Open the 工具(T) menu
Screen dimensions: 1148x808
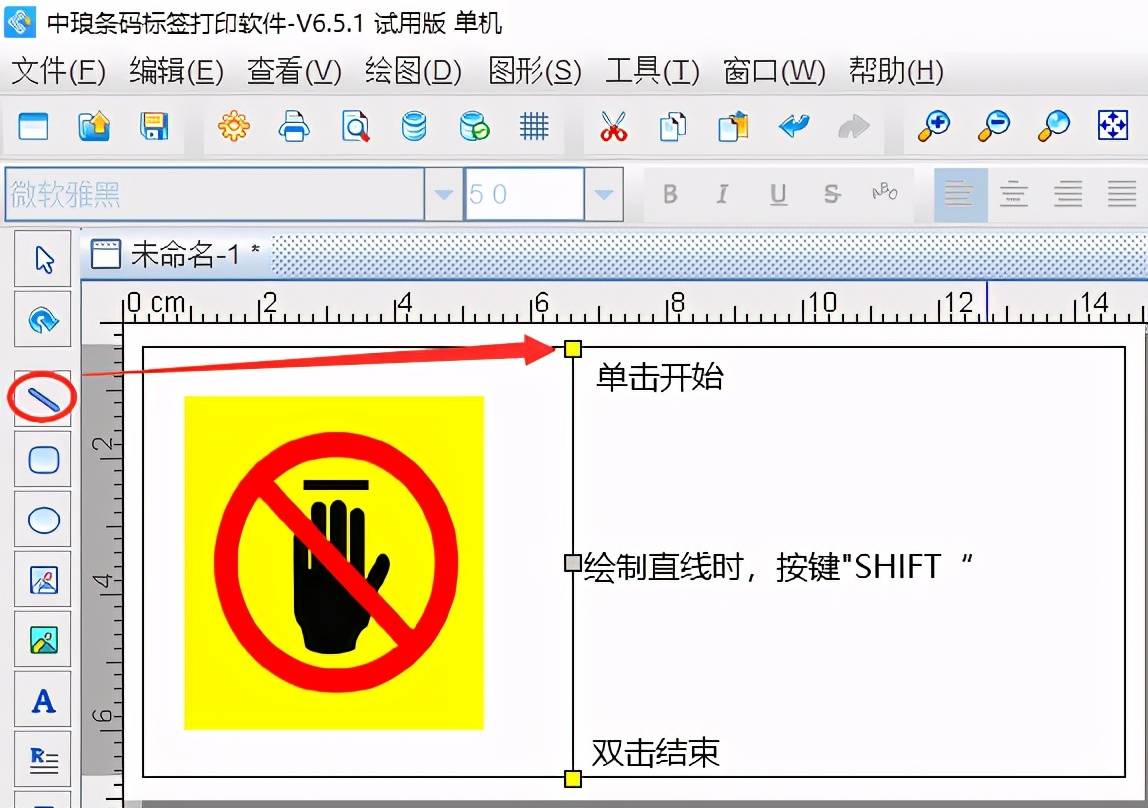click(652, 71)
